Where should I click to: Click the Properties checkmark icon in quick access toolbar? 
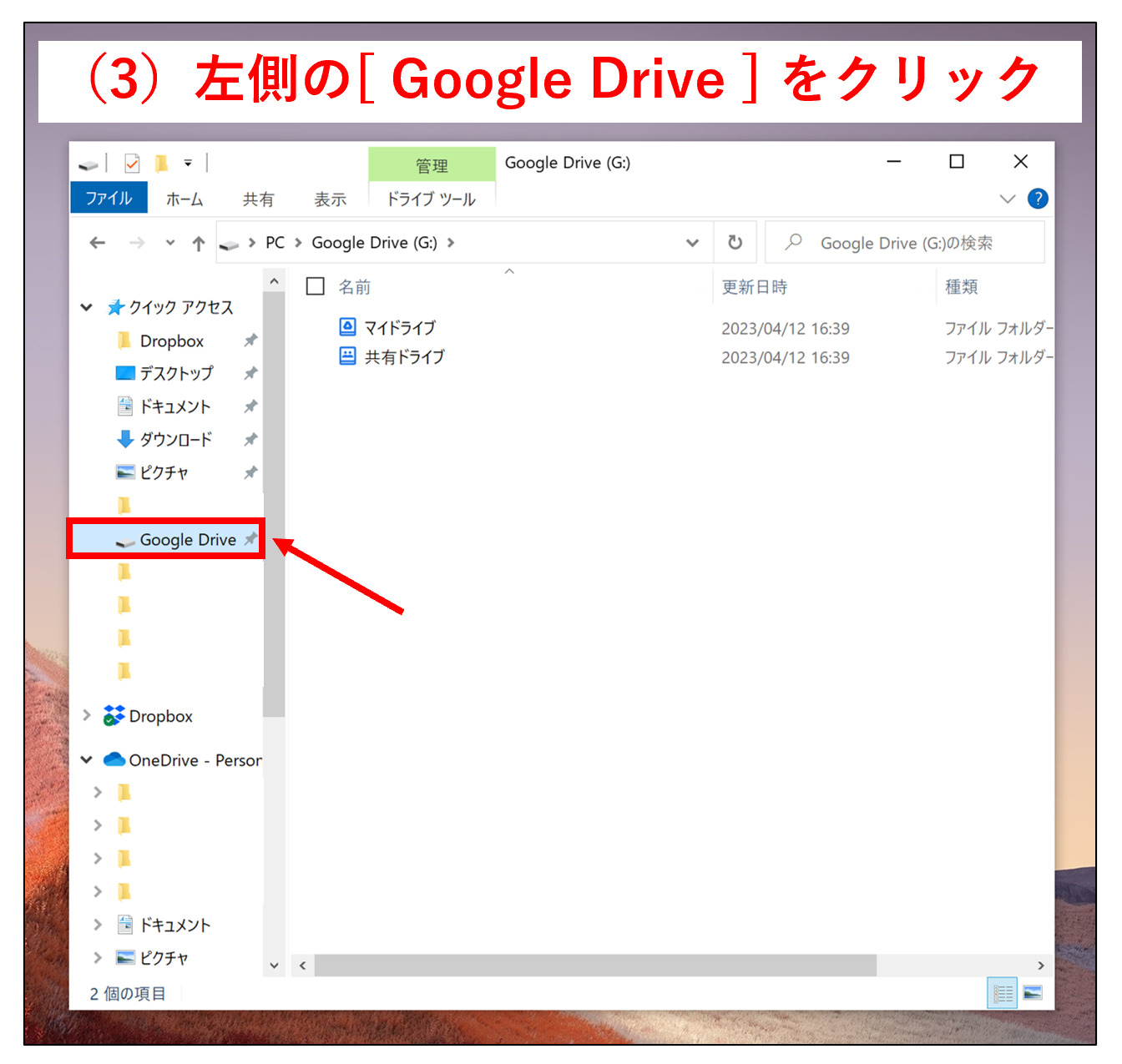132,163
